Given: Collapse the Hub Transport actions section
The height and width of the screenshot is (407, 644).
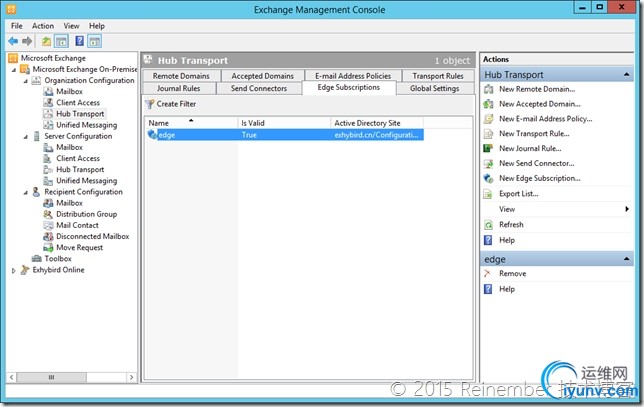Looking at the screenshot, I should point(626,74).
